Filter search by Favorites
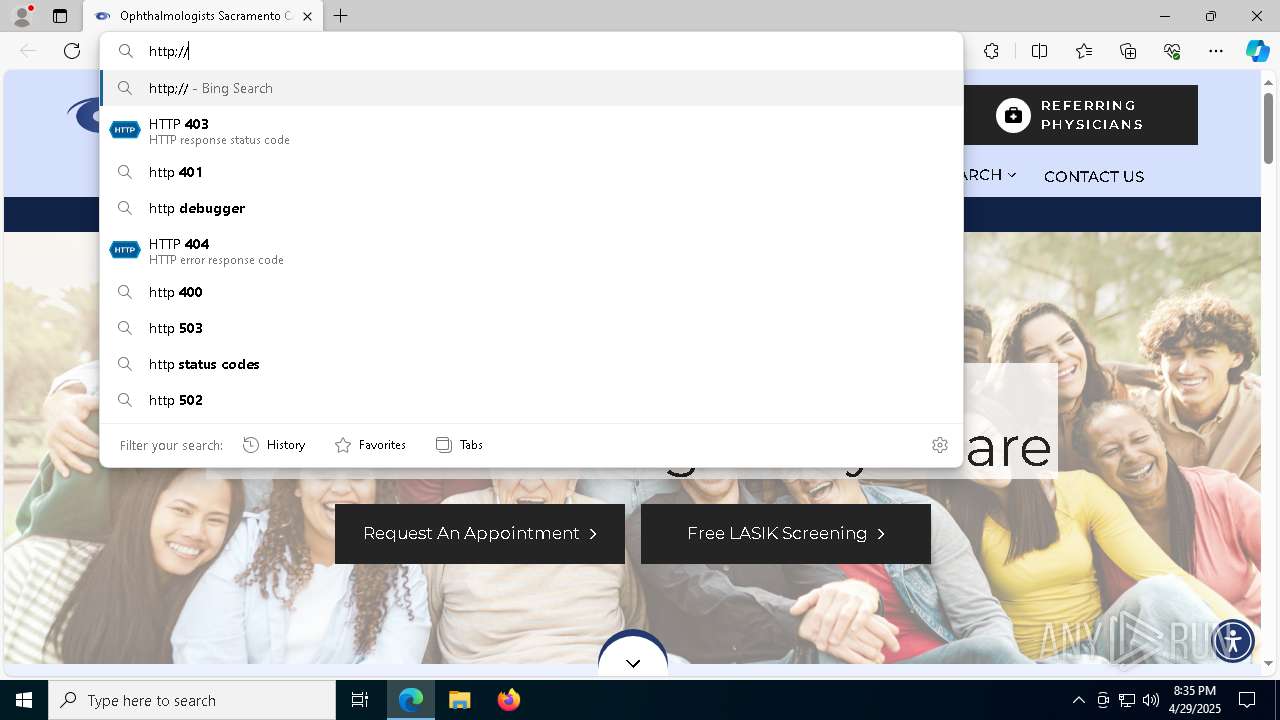This screenshot has height=720, width=1280. tap(370, 445)
